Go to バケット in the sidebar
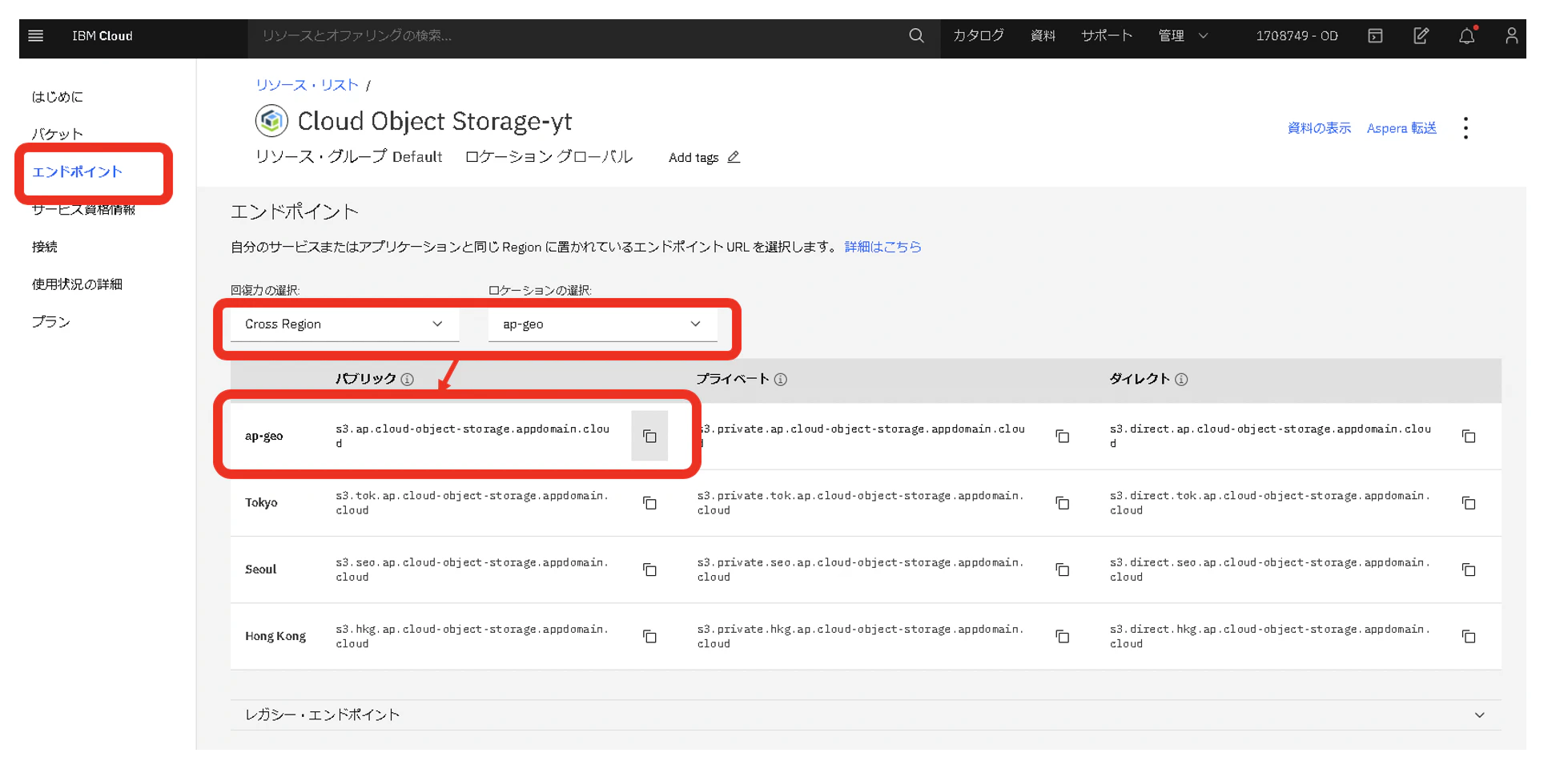The width and height of the screenshot is (1568, 761). 58,135
